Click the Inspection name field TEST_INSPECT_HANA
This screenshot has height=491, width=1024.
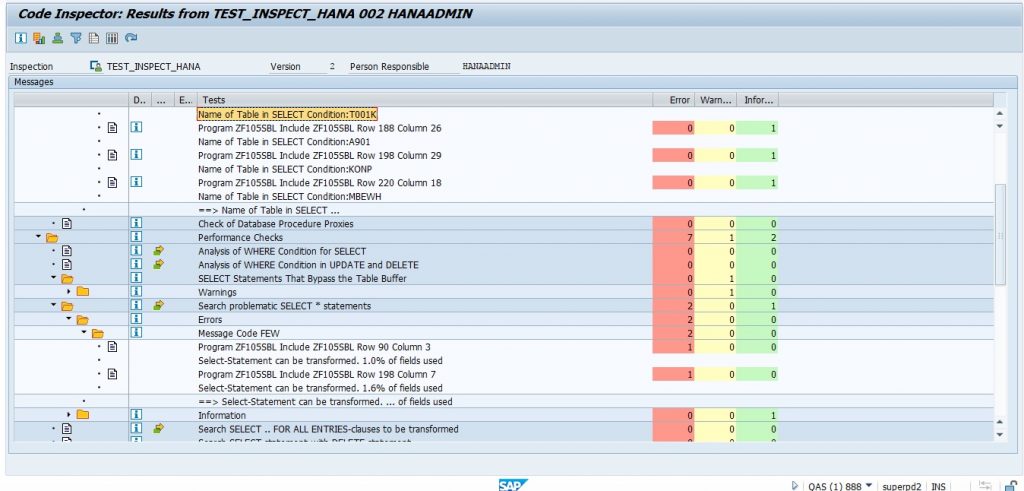[153, 67]
